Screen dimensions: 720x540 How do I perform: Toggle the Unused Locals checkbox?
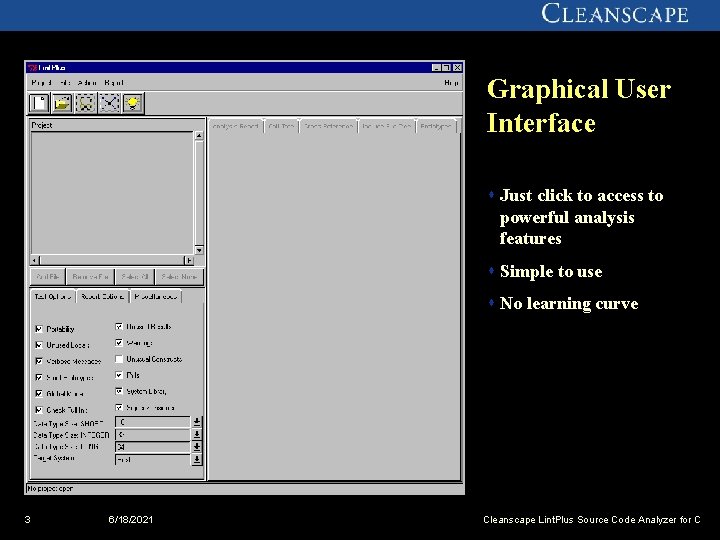tap(39, 345)
